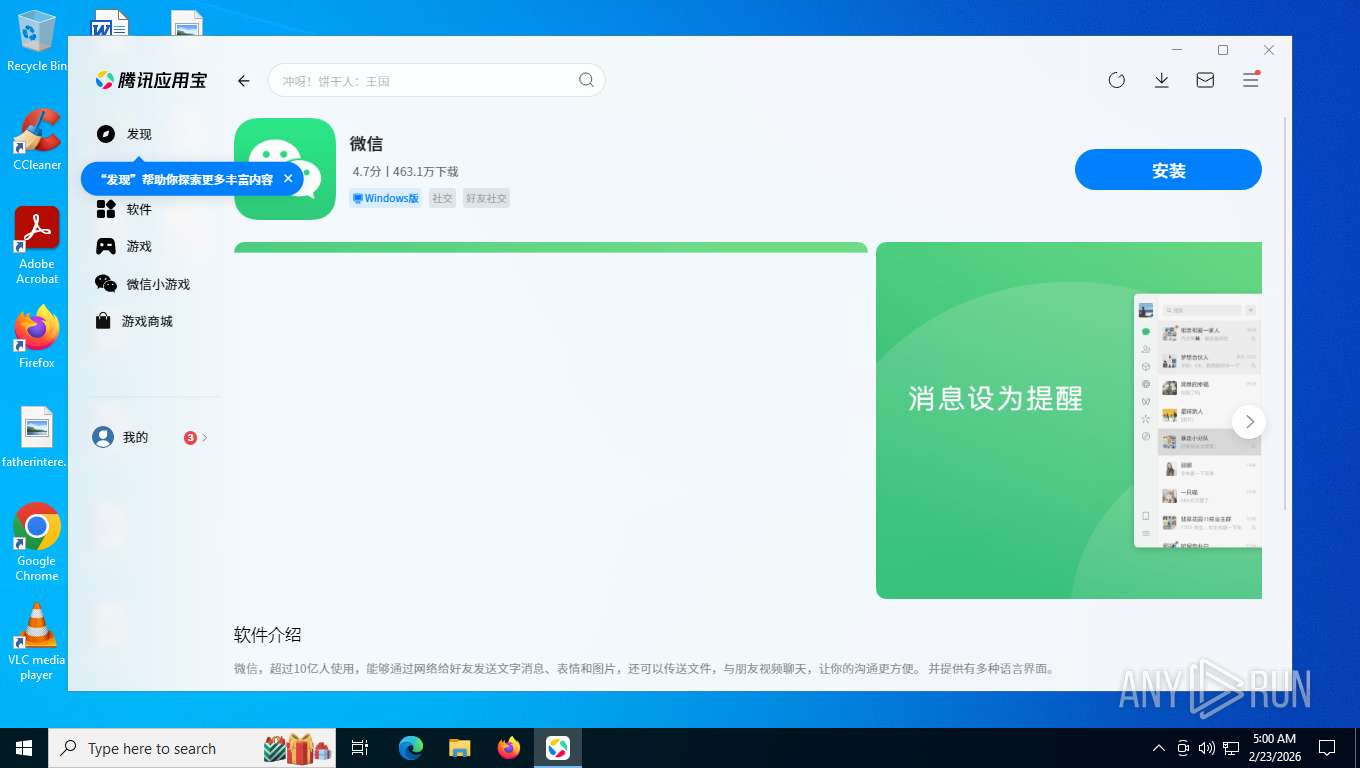Click the 腾讯应用宝 logo
Viewport: 1360px width, 768px height.
[x=150, y=80]
